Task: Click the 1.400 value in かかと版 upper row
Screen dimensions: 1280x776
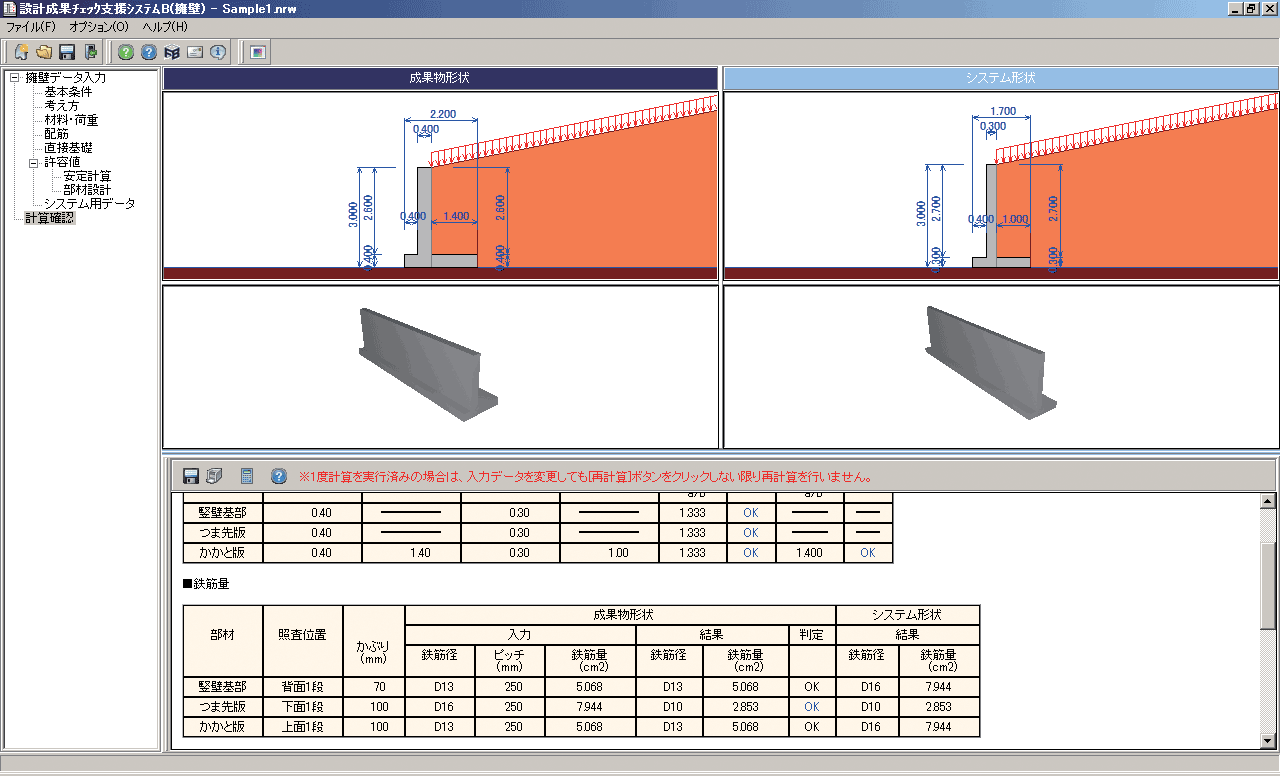Action: click(x=809, y=552)
